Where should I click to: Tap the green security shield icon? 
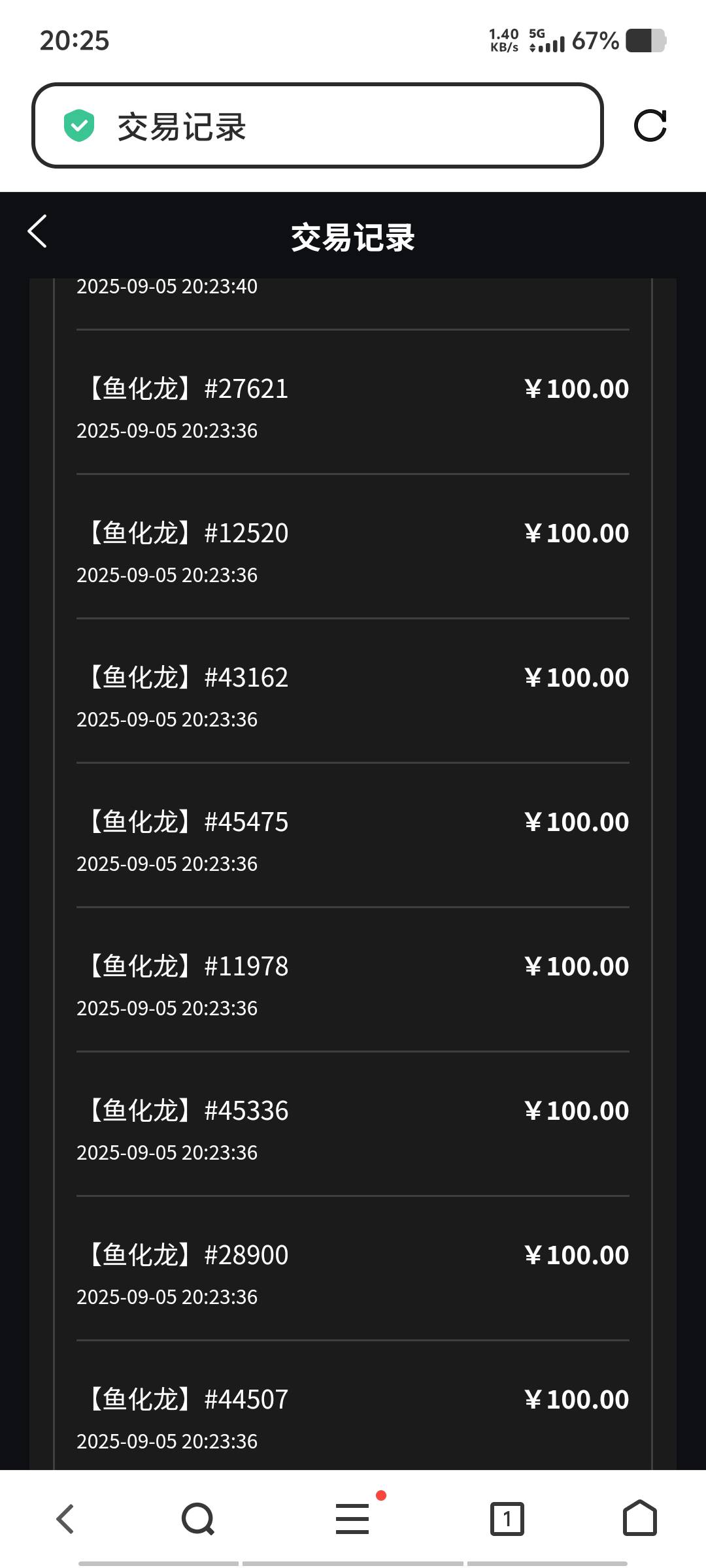click(79, 125)
